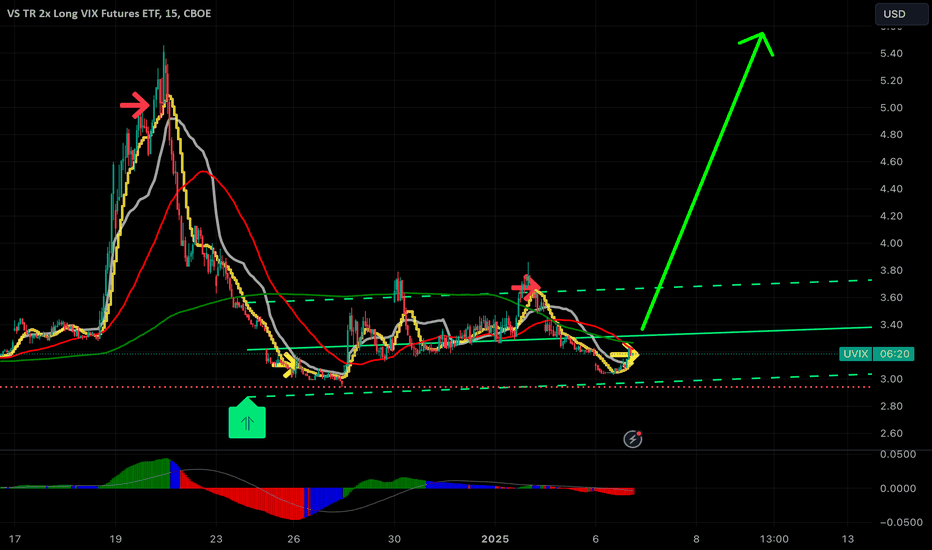Click the 5.00 price axis label

tap(891, 108)
